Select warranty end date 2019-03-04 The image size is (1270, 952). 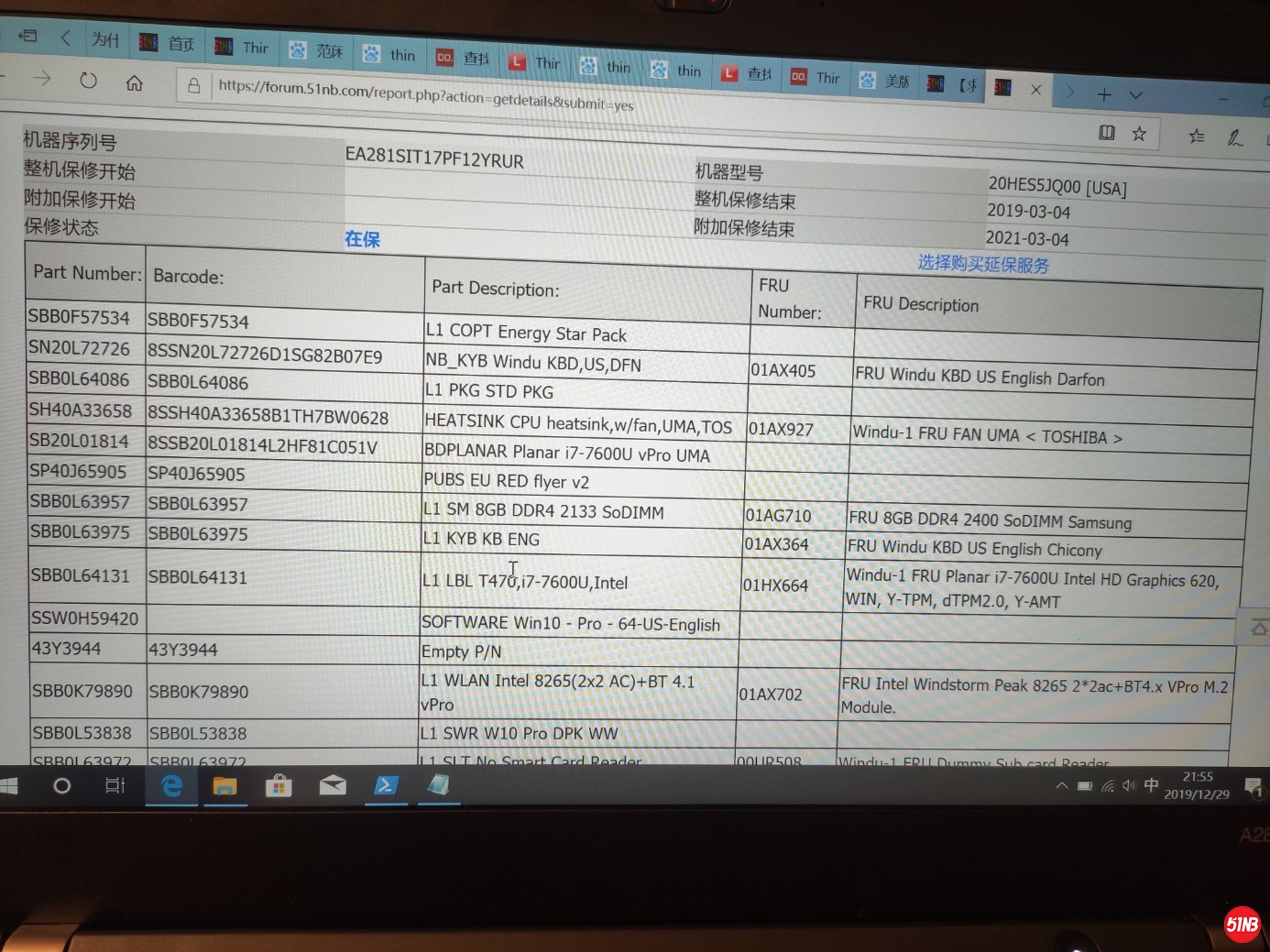click(x=1028, y=212)
